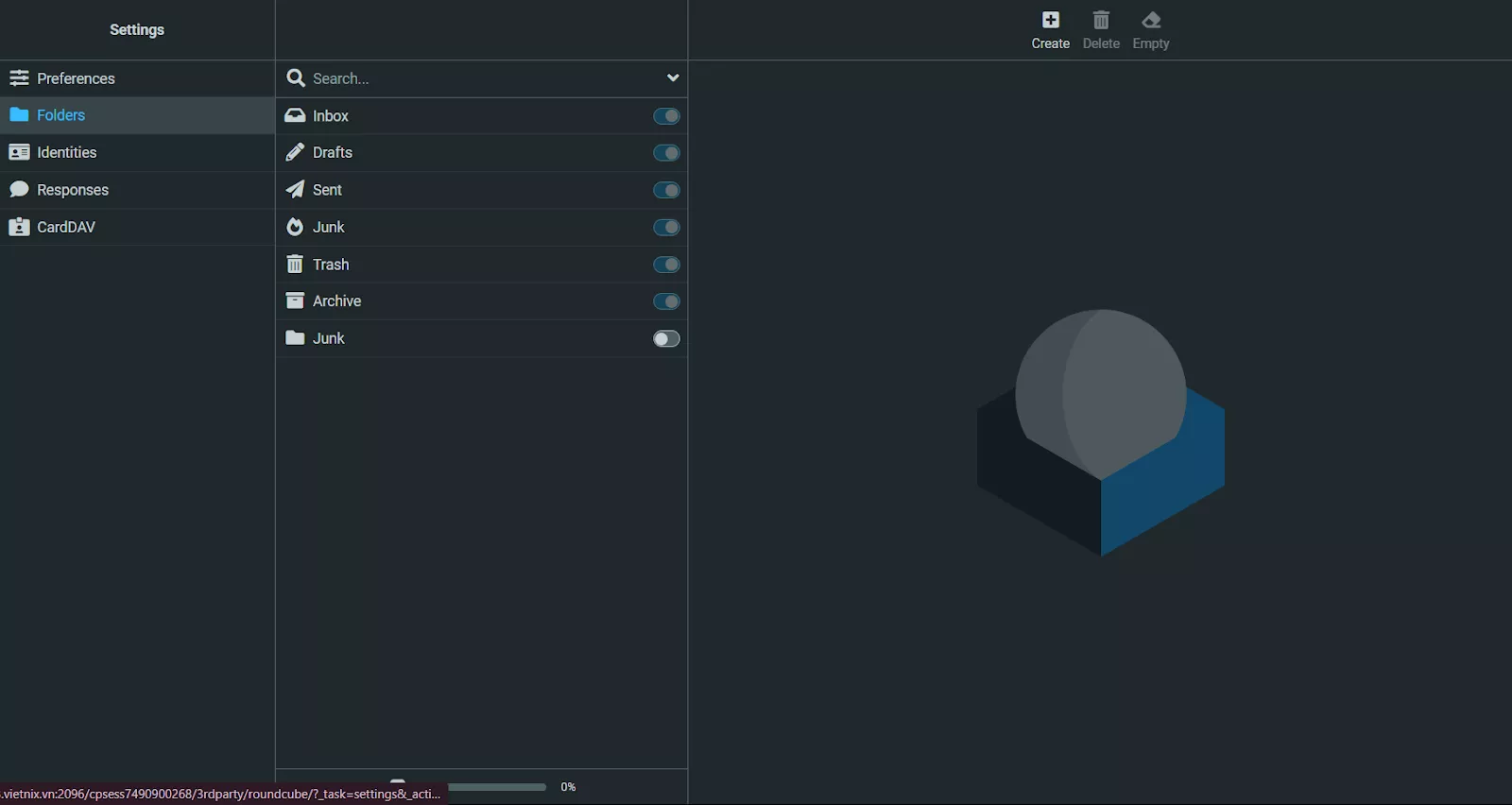Open the Folders settings section
Image resolution: width=1512 pixels, height=805 pixels.
[x=137, y=115]
